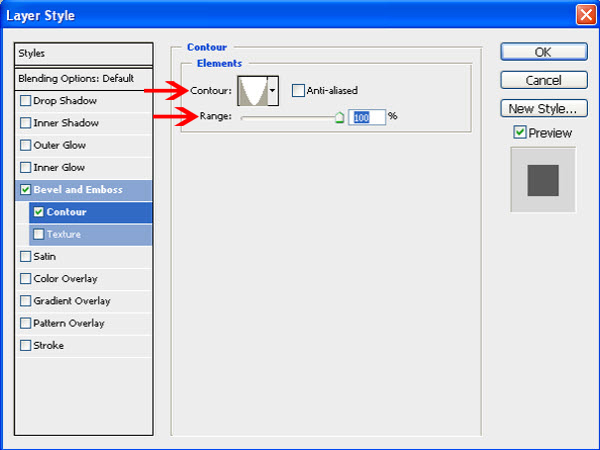Screen dimensions: 600x450
Task: Open the Contour preset dropdown arrow
Action: pyautogui.click(x=273, y=91)
